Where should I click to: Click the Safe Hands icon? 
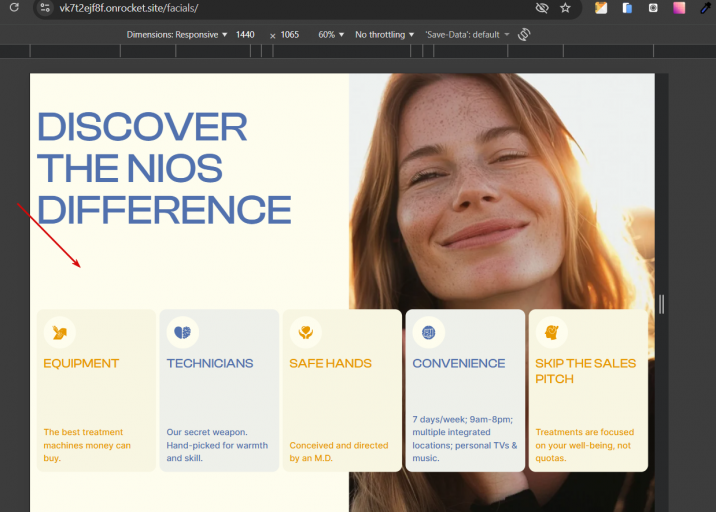pyautogui.click(x=305, y=332)
